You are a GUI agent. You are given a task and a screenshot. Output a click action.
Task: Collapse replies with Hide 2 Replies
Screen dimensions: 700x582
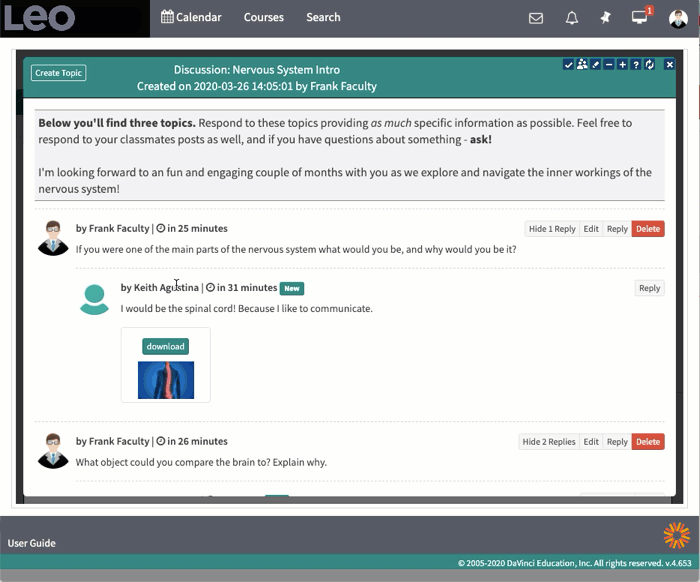(x=549, y=442)
